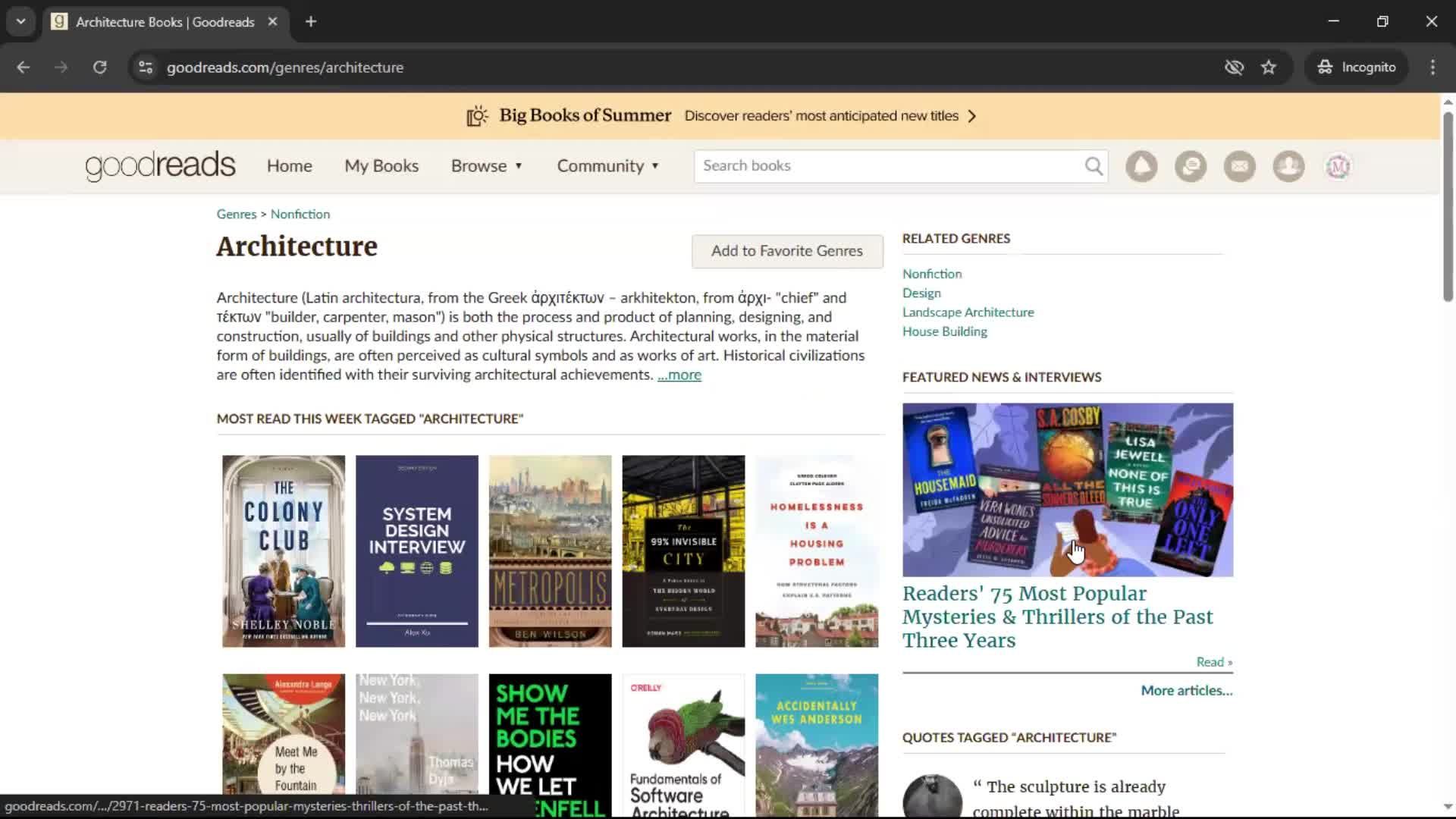Open The 99% Invisible City cover

tap(683, 551)
